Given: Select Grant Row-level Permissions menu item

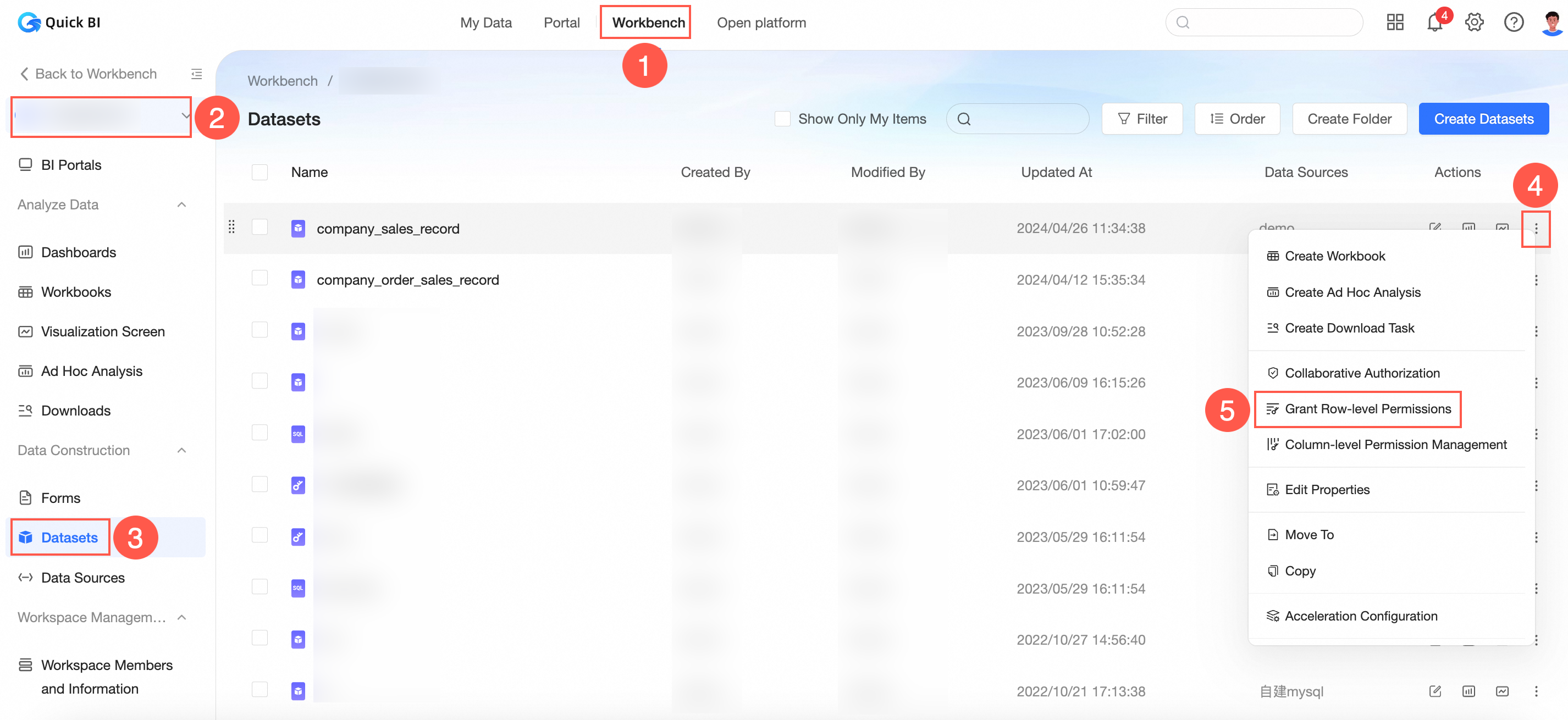Looking at the screenshot, I should [x=1367, y=409].
